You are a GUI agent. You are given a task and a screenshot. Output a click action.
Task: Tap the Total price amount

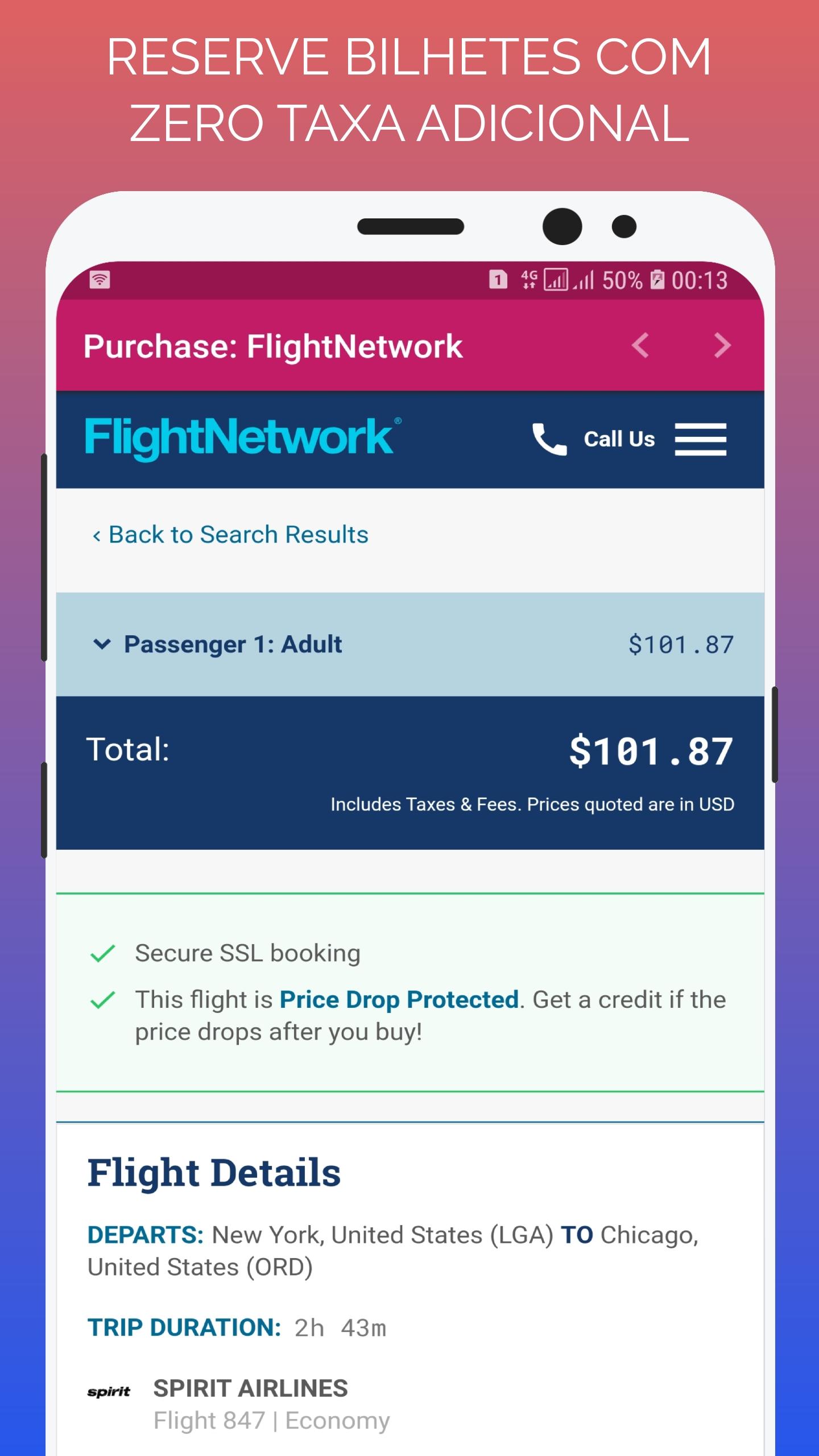click(651, 751)
